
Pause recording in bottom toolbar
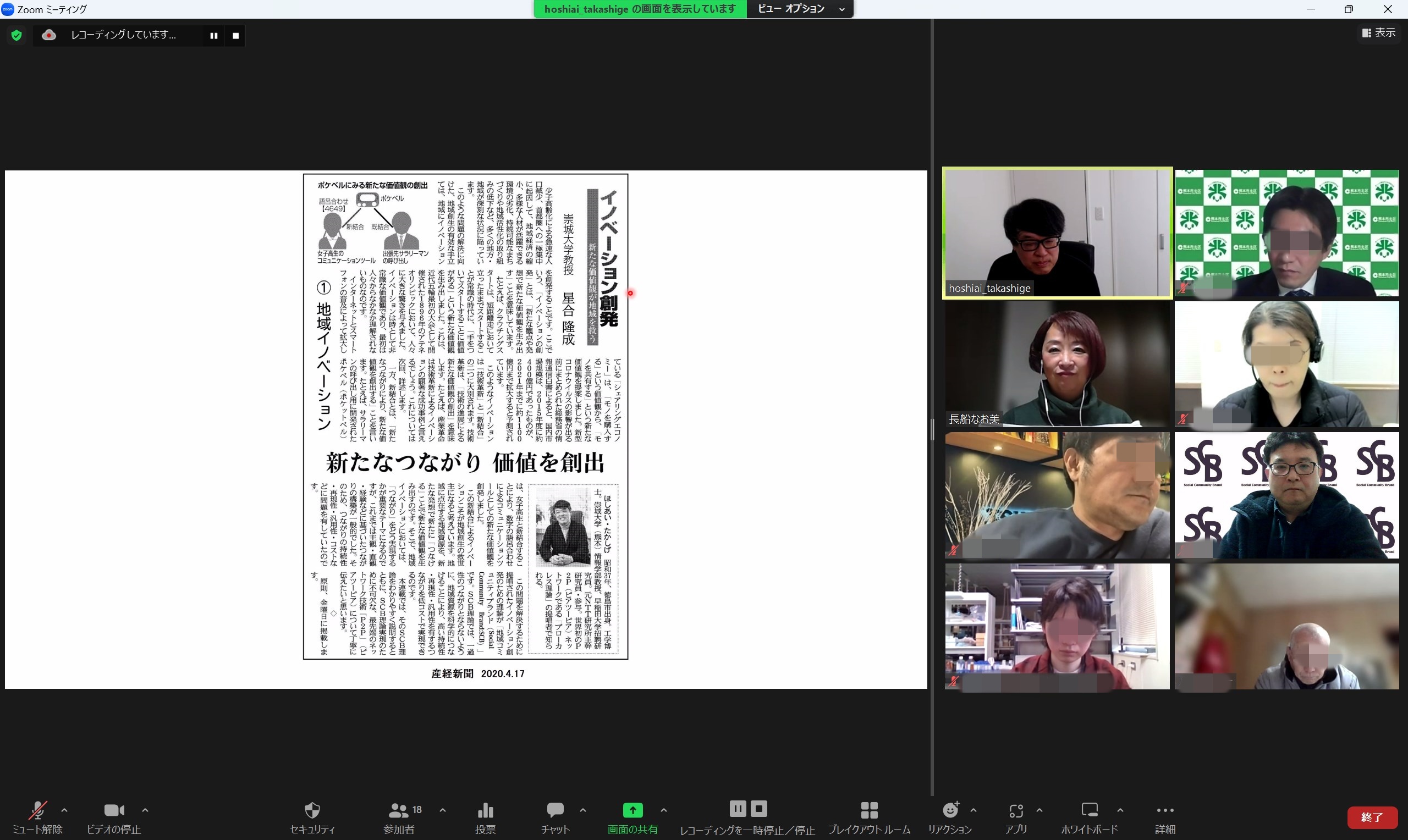point(737,809)
